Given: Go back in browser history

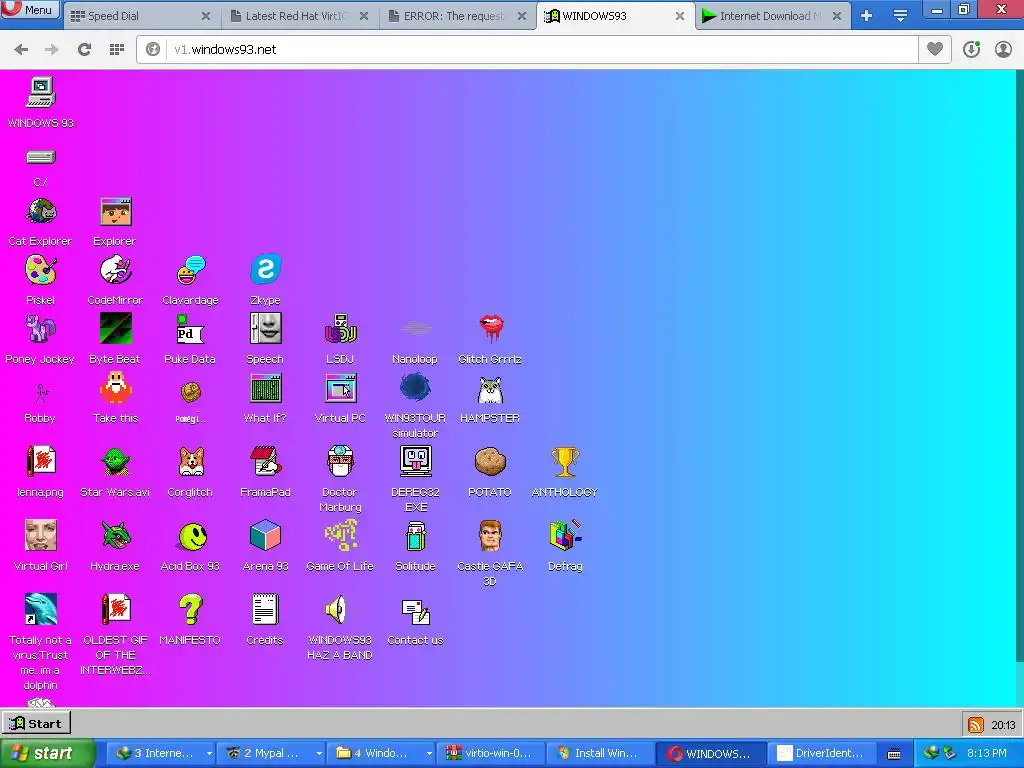Looking at the screenshot, I should click(x=21, y=49).
